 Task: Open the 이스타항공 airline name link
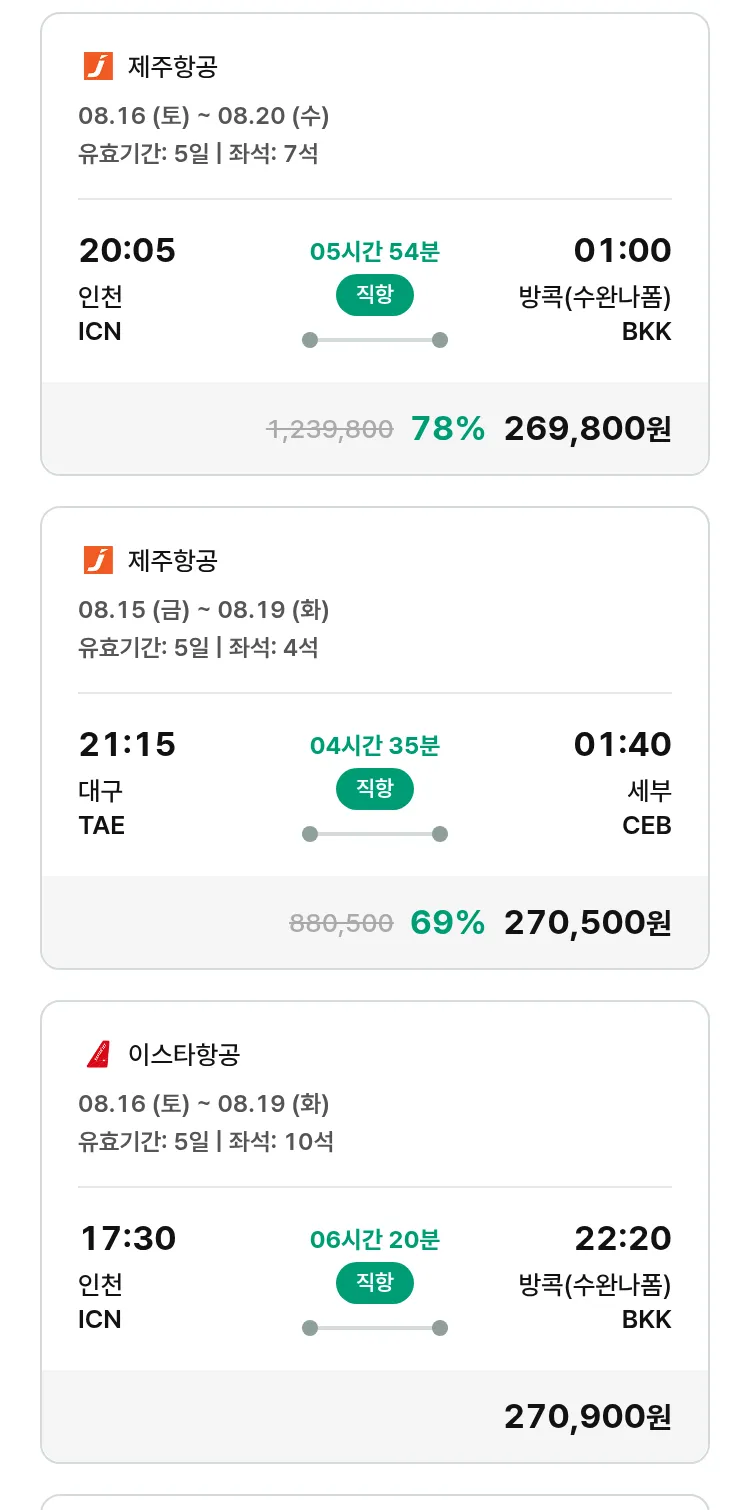184,1054
